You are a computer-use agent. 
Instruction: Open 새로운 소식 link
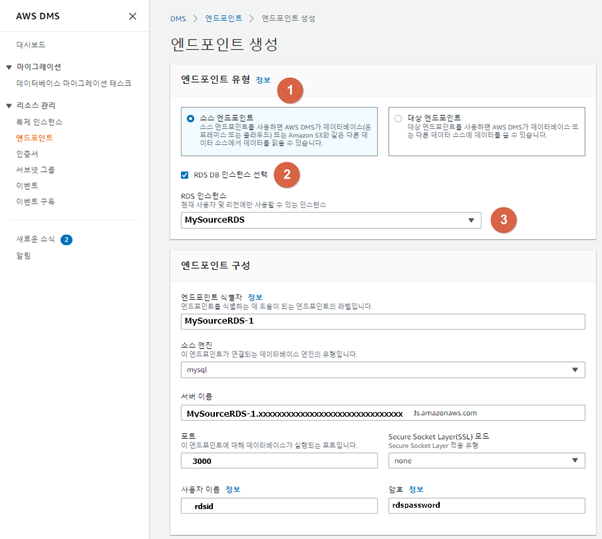pos(35,239)
